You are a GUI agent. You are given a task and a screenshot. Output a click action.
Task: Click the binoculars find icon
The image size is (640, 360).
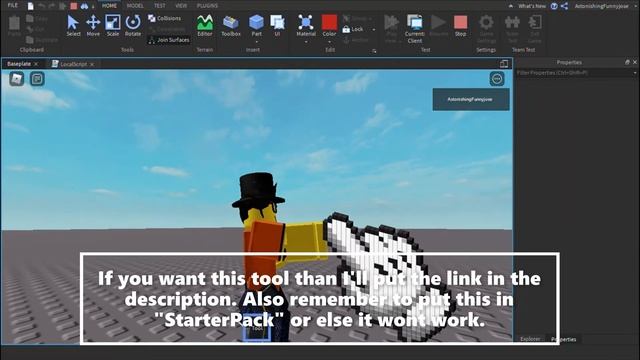pos(84,6)
